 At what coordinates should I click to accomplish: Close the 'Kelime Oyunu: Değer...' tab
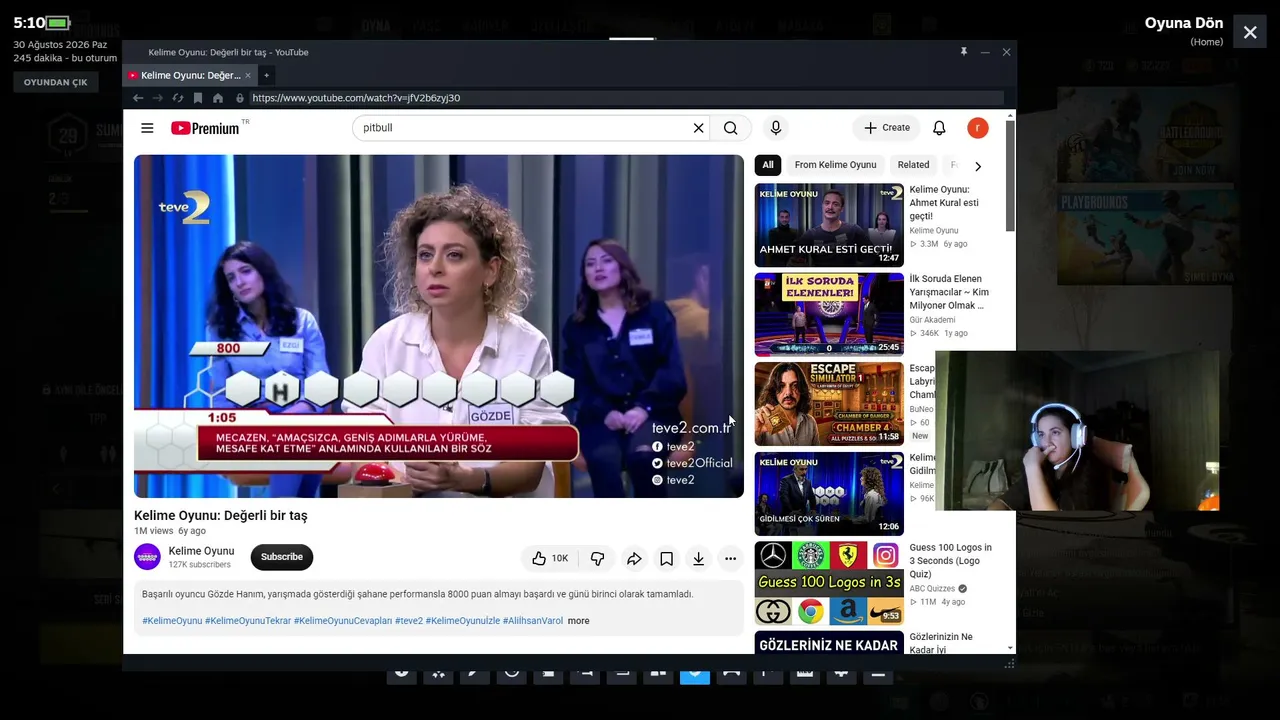point(249,75)
